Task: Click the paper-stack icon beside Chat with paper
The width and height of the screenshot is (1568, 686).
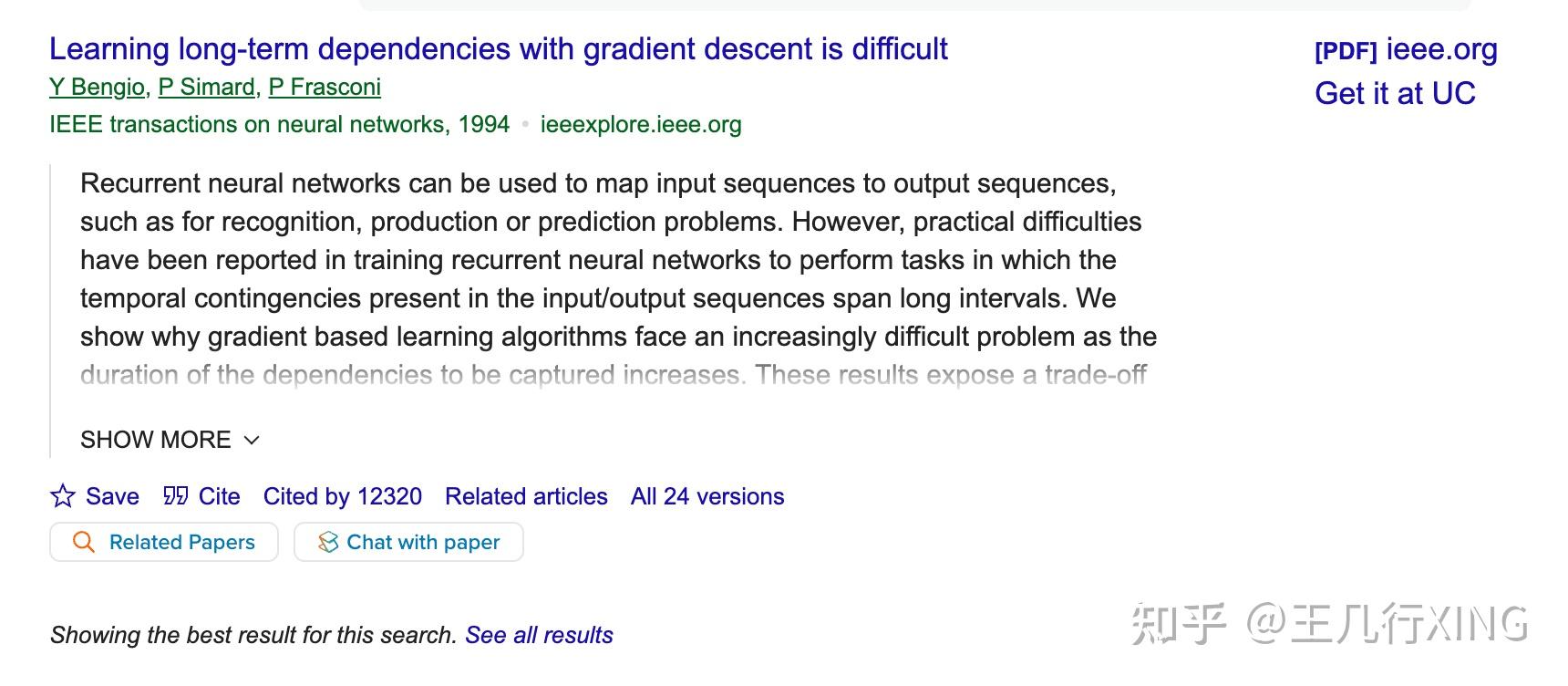Action: [328, 542]
